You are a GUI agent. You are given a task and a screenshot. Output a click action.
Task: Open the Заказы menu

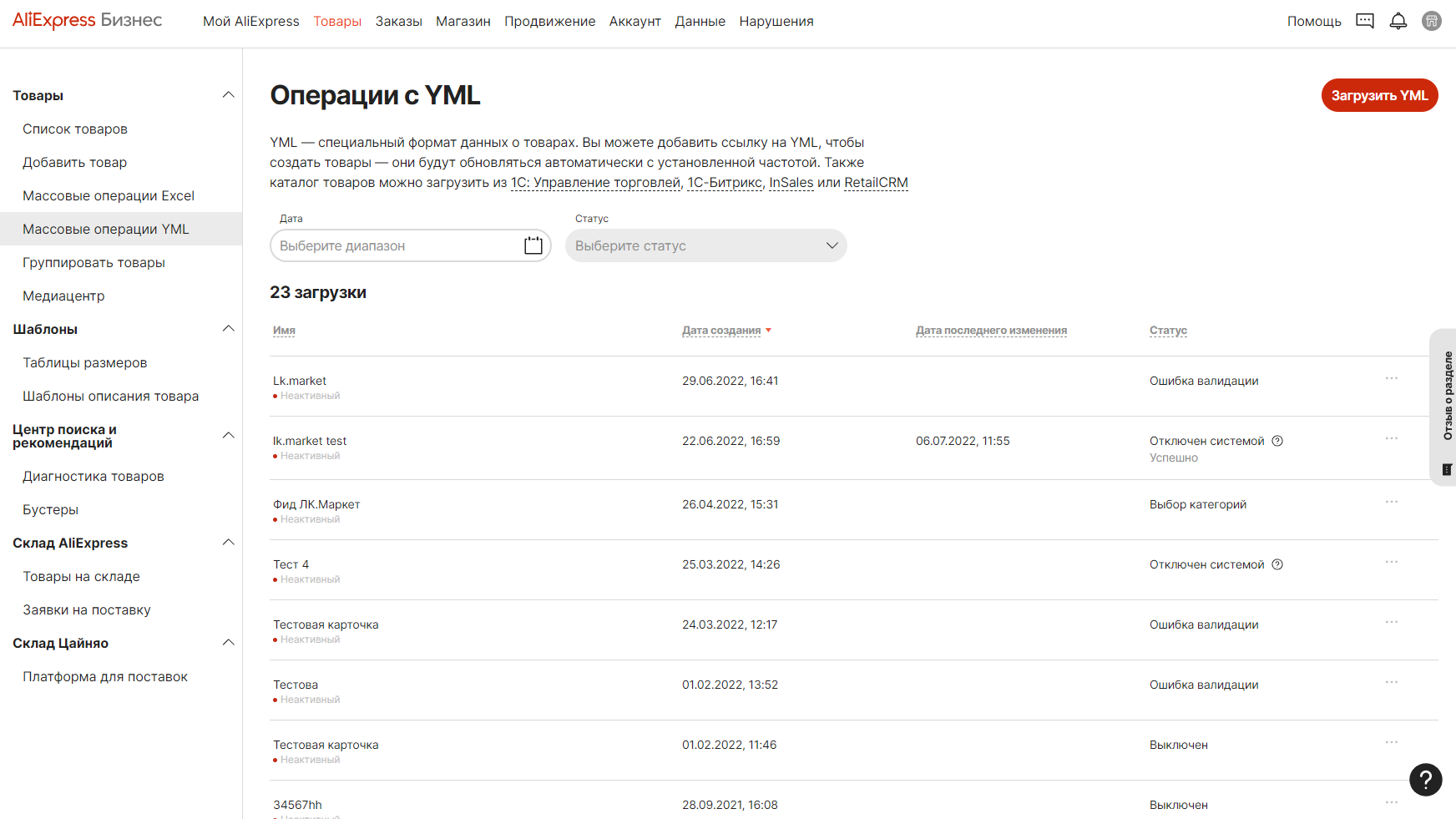coord(399,21)
